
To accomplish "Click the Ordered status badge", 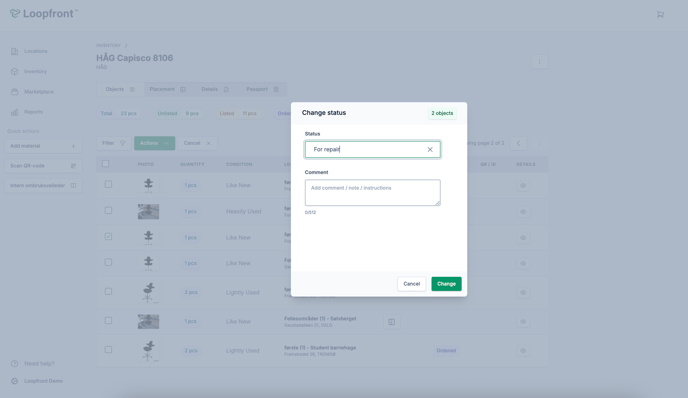I will 446,351.
